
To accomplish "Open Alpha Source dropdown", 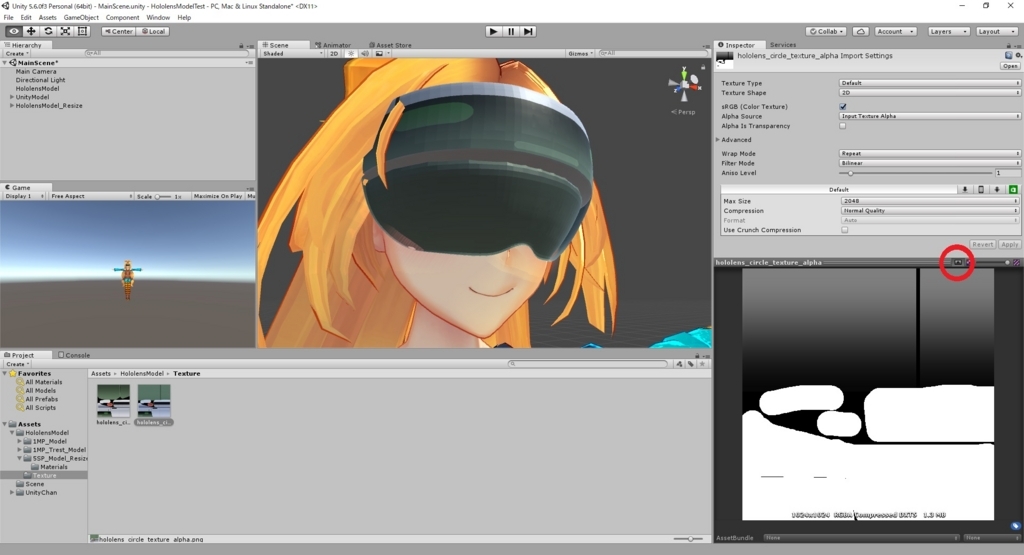I will 929,116.
